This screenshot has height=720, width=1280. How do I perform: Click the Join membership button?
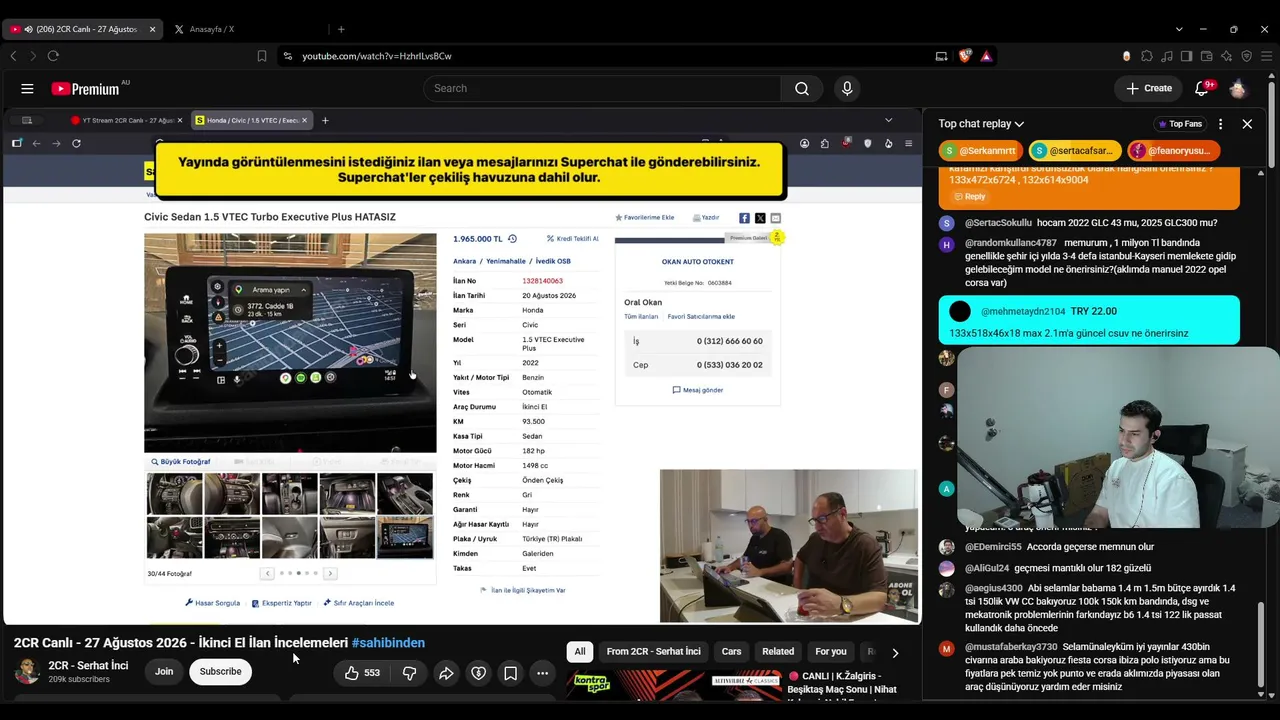[164, 672]
